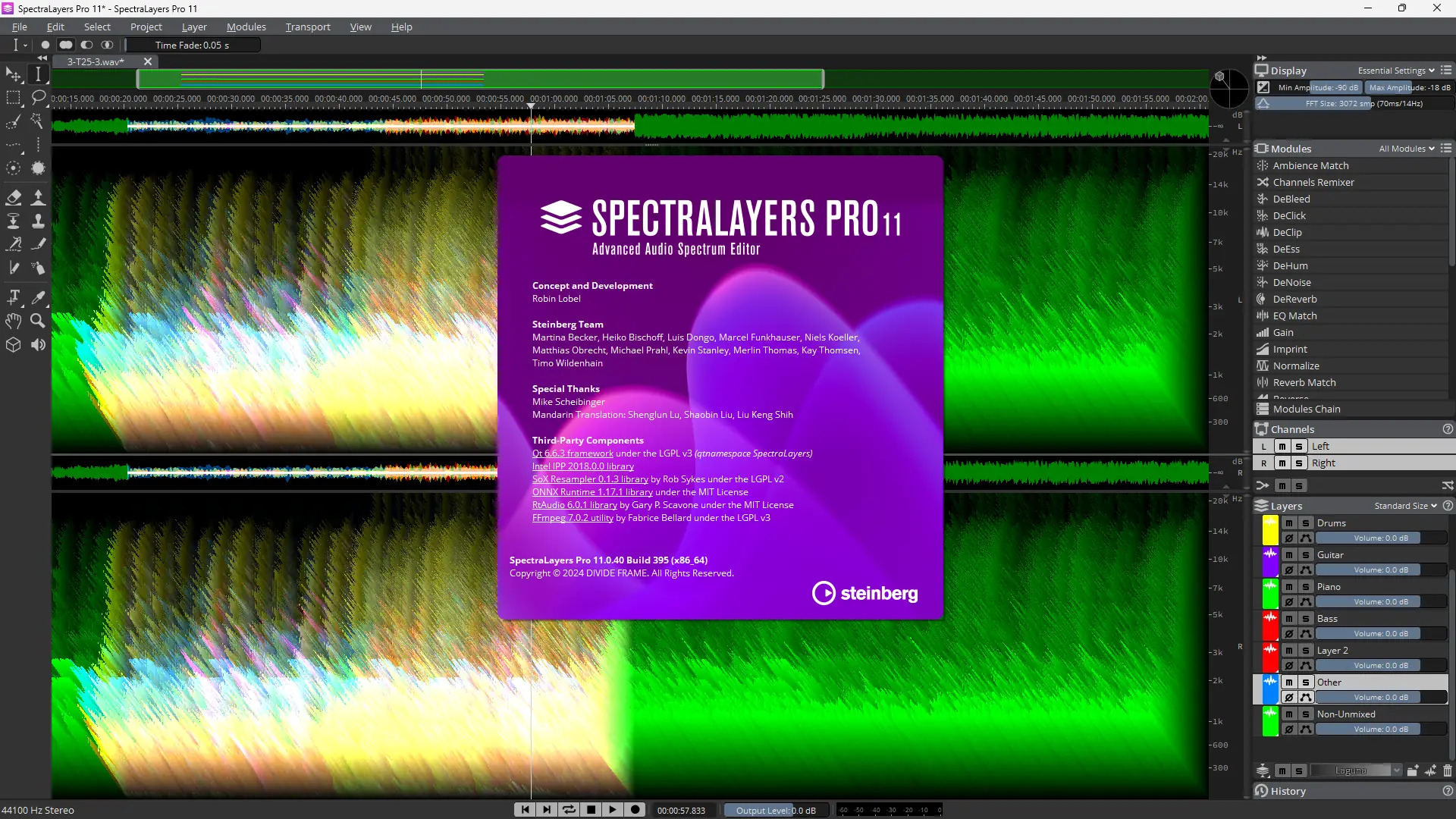The width and height of the screenshot is (1456, 819).
Task: Select the rectangular selection tool
Action: 14,97
